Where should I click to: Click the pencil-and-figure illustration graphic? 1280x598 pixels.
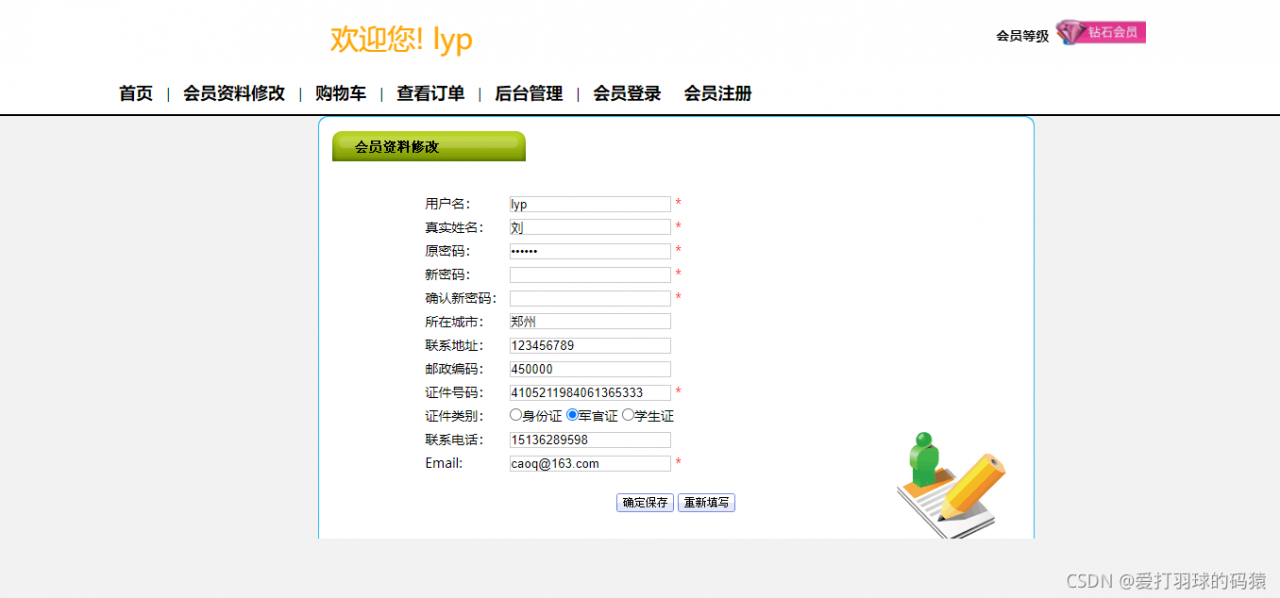948,483
